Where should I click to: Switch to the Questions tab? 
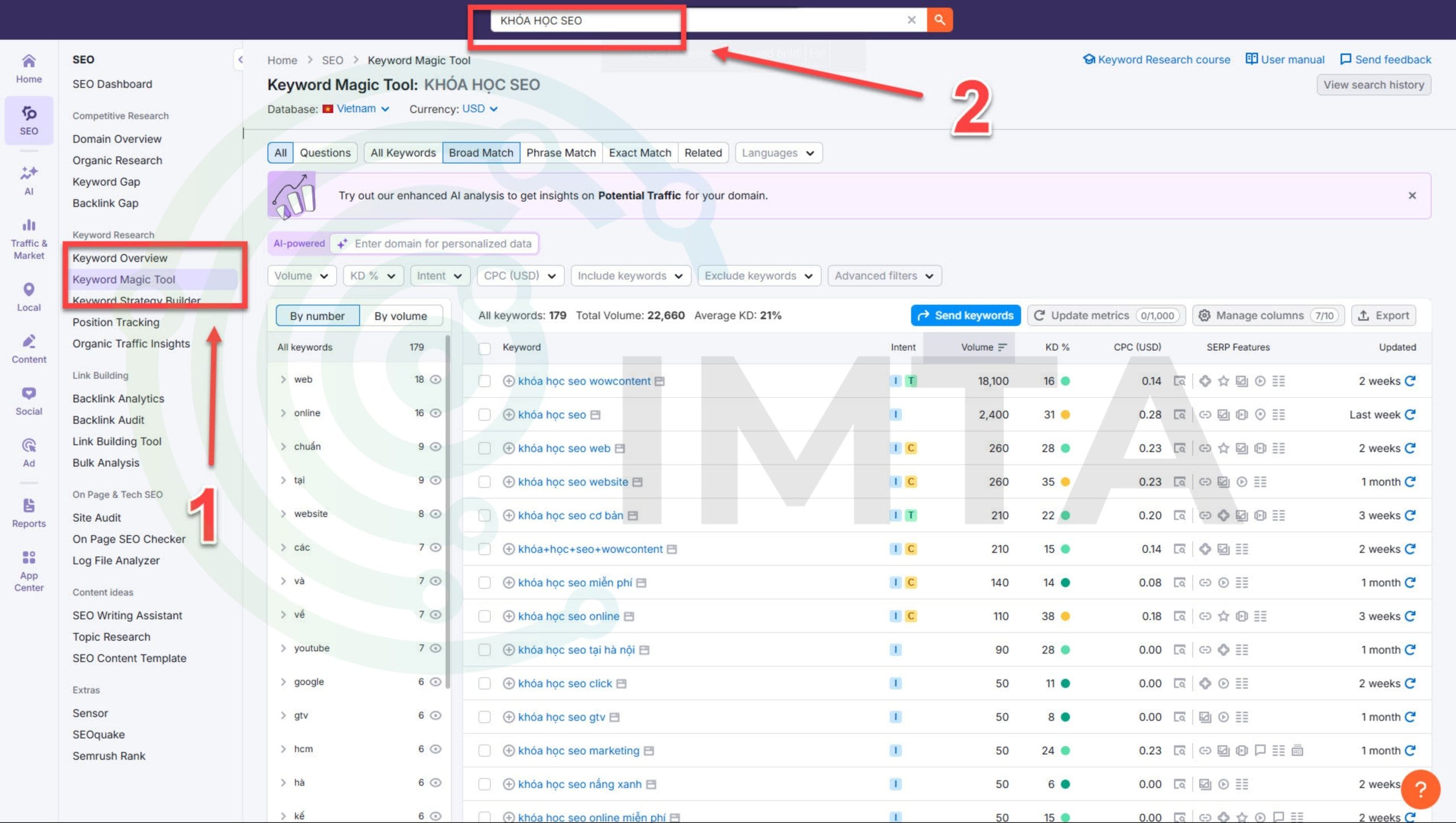click(x=325, y=152)
